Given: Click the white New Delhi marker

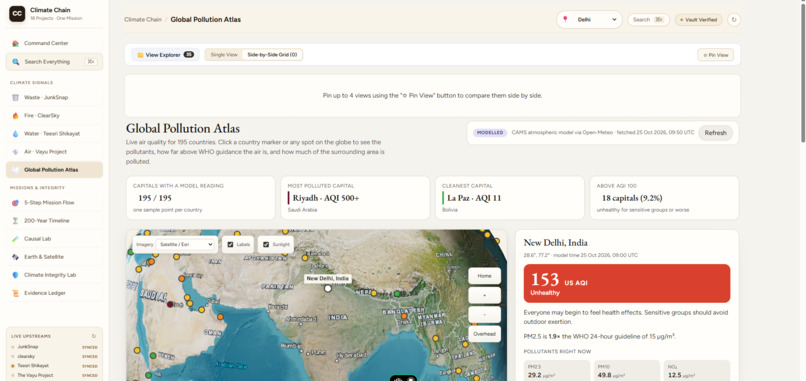Looking at the screenshot, I should click(x=327, y=288).
